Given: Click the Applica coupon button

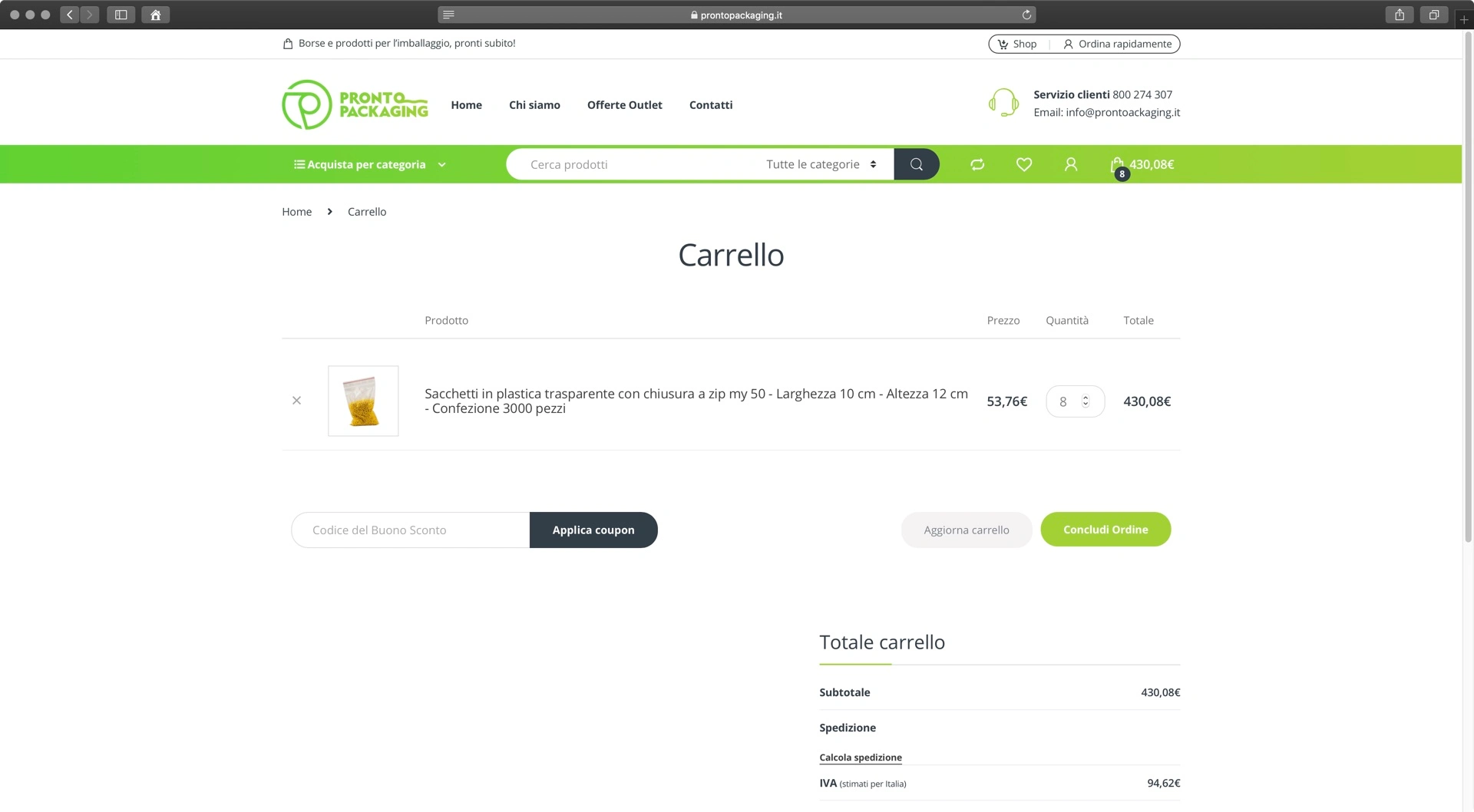Looking at the screenshot, I should [593, 530].
